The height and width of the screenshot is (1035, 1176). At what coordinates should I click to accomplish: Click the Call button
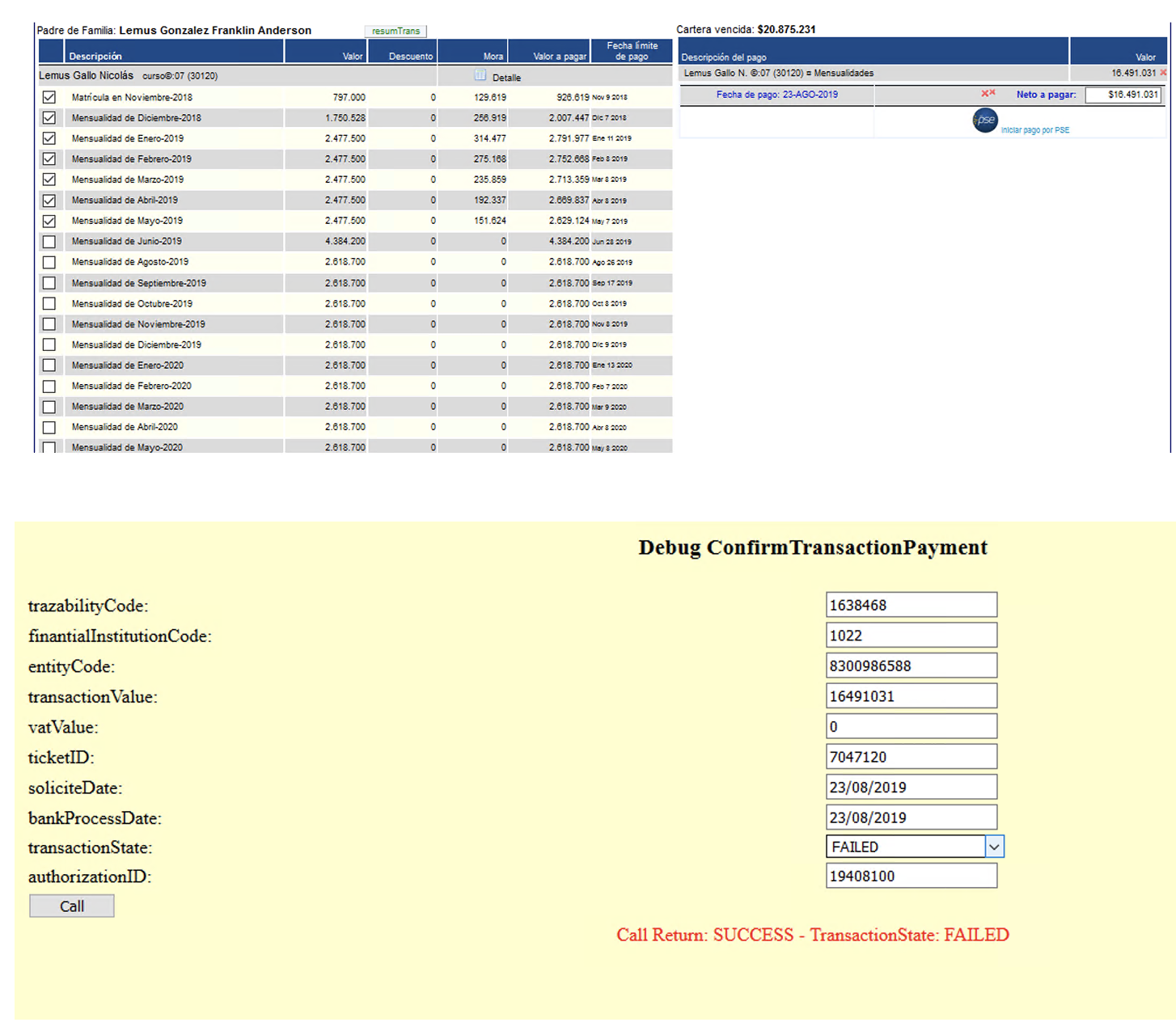tap(72, 906)
